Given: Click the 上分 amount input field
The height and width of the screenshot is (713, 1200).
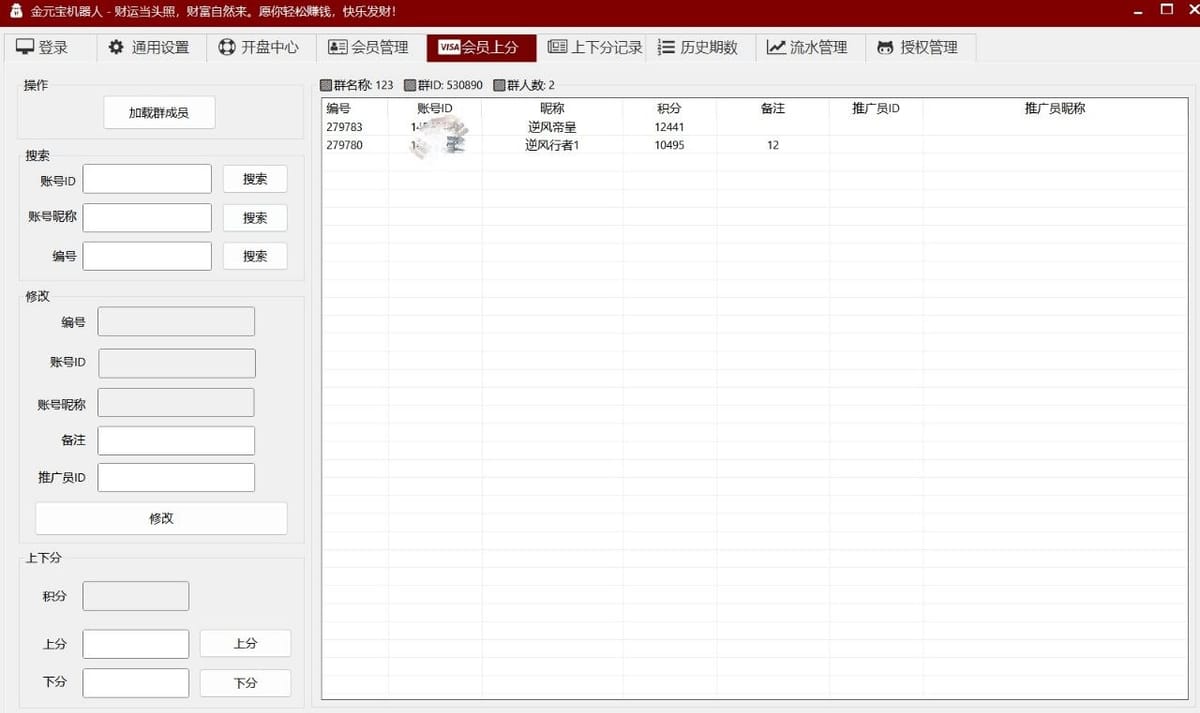Looking at the screenshot, I should tap(136, 644).
